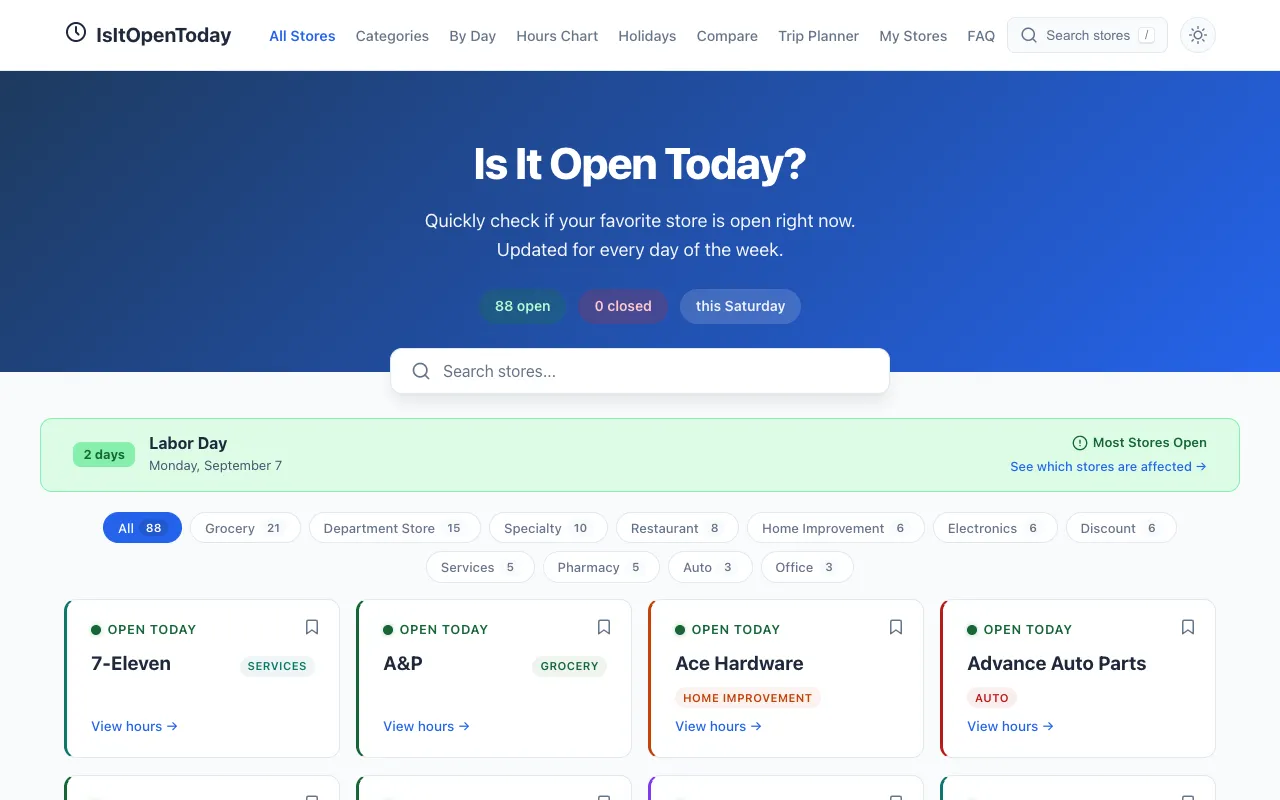Viewport: 1280px width, 800px height.
Task: Select the All 88 filter chip
Action: 142,528
